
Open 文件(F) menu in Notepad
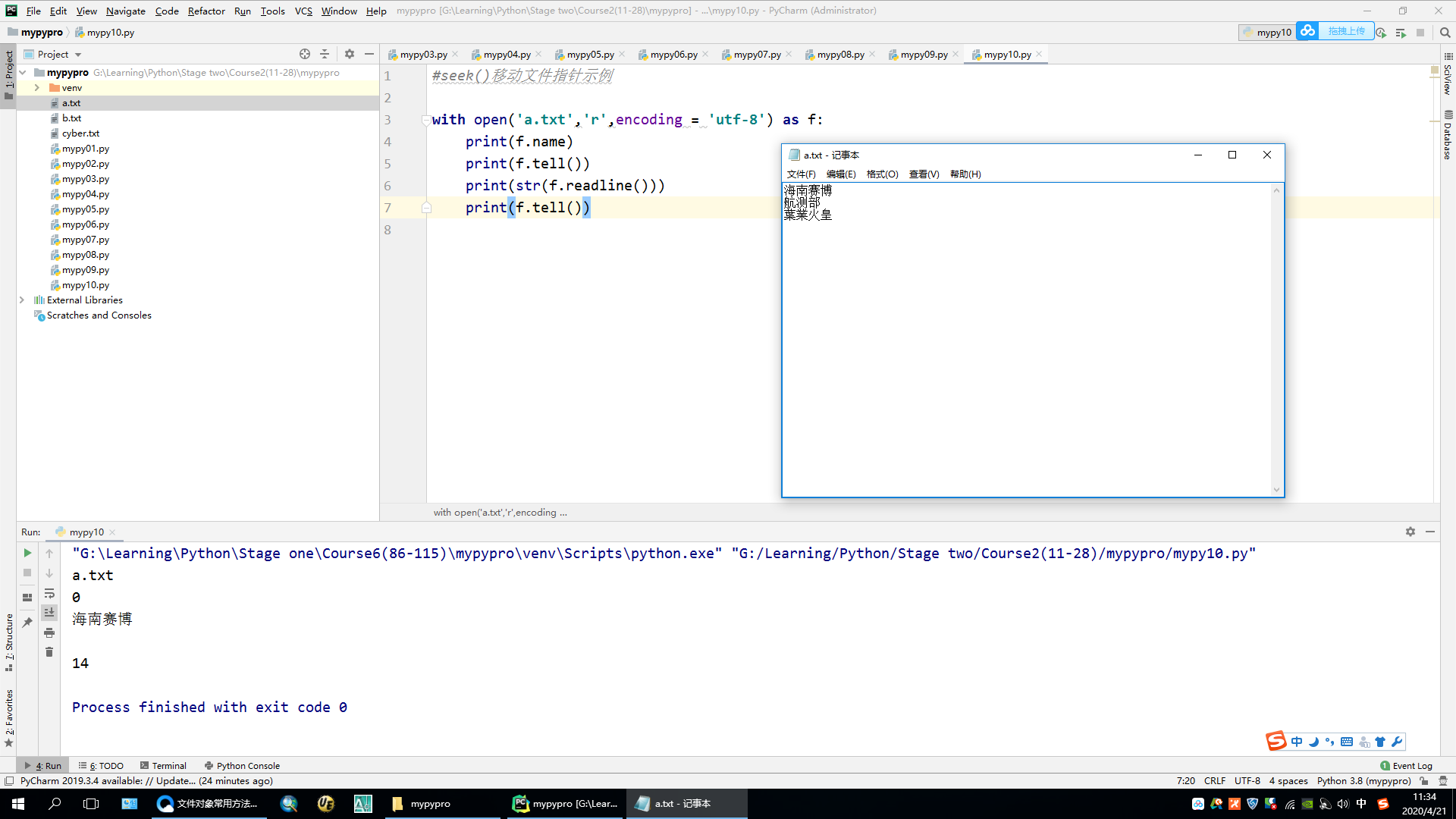pyautogui.click(x=801, y=174)
